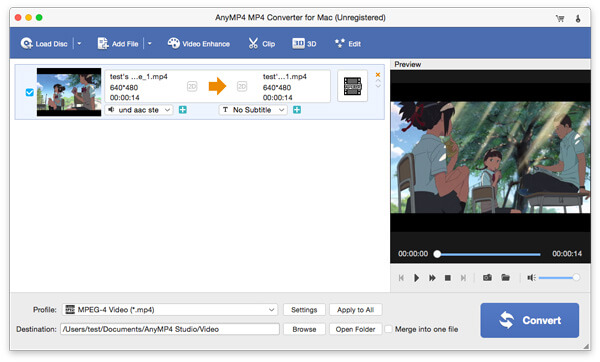Viewport: 600px width, 362px height.
Task: Click the source file name test's ...e_1.mp4
Action: [x=139, y=77]
